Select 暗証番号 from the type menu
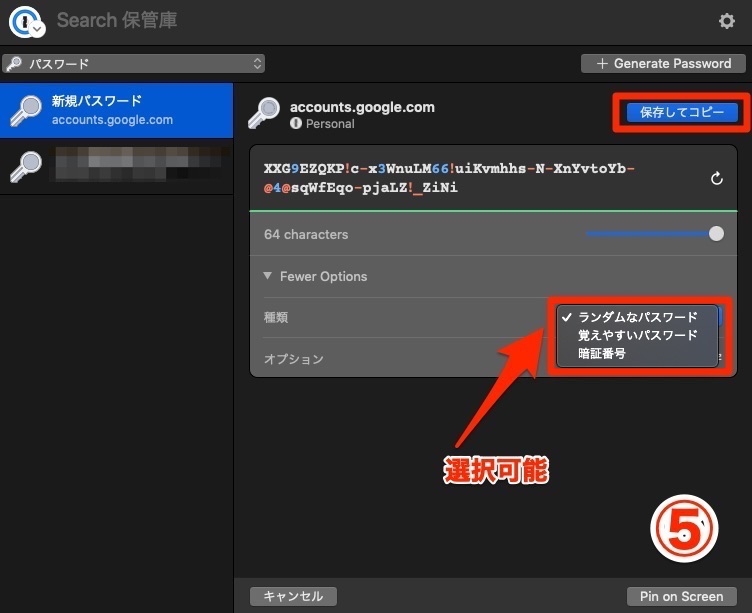 (601, 353)
